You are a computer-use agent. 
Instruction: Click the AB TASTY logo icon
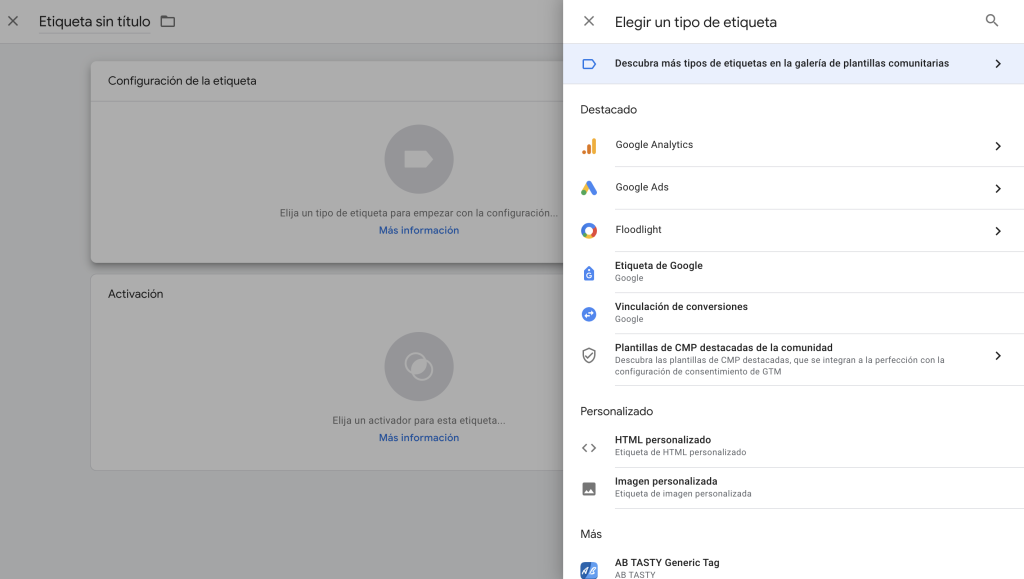588,570
